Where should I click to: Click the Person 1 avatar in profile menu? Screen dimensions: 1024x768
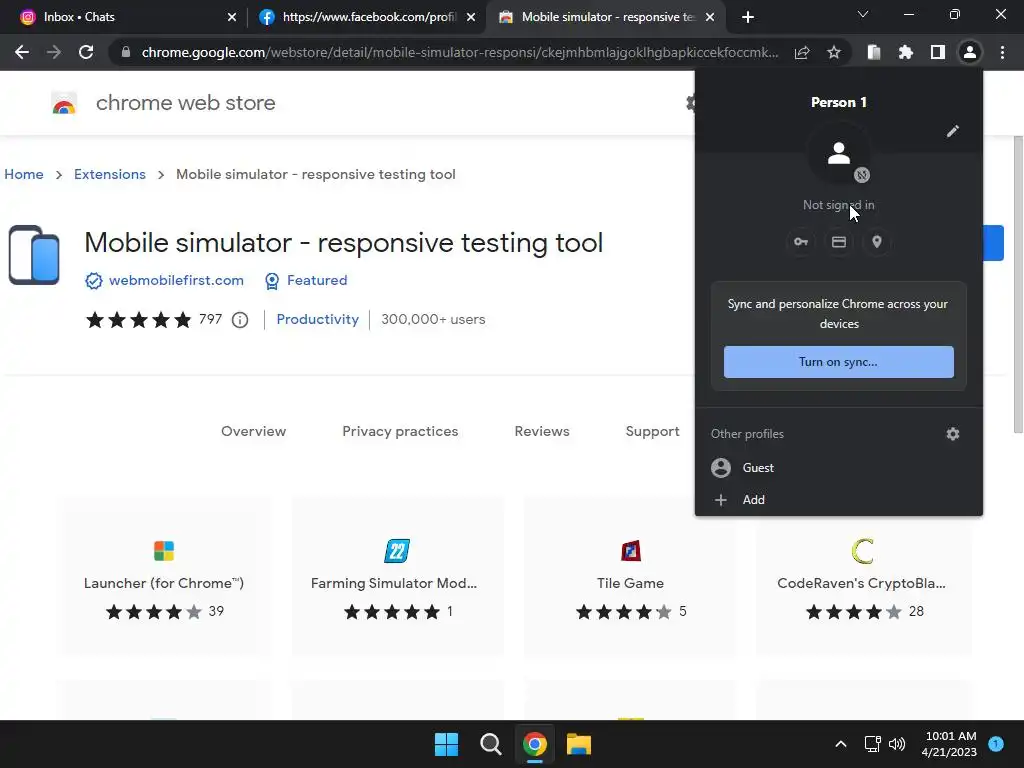coord(839,155)
